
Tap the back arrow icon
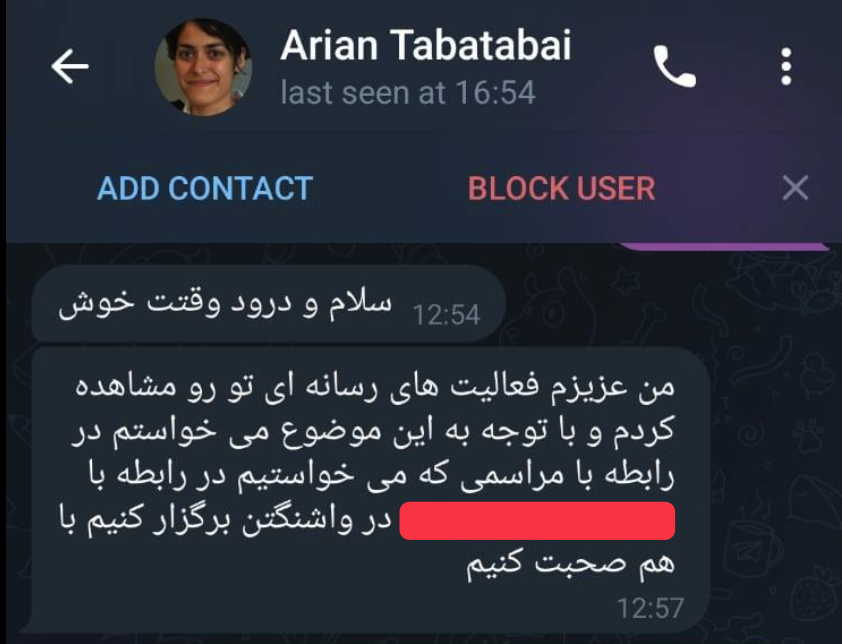click(70, 66)
